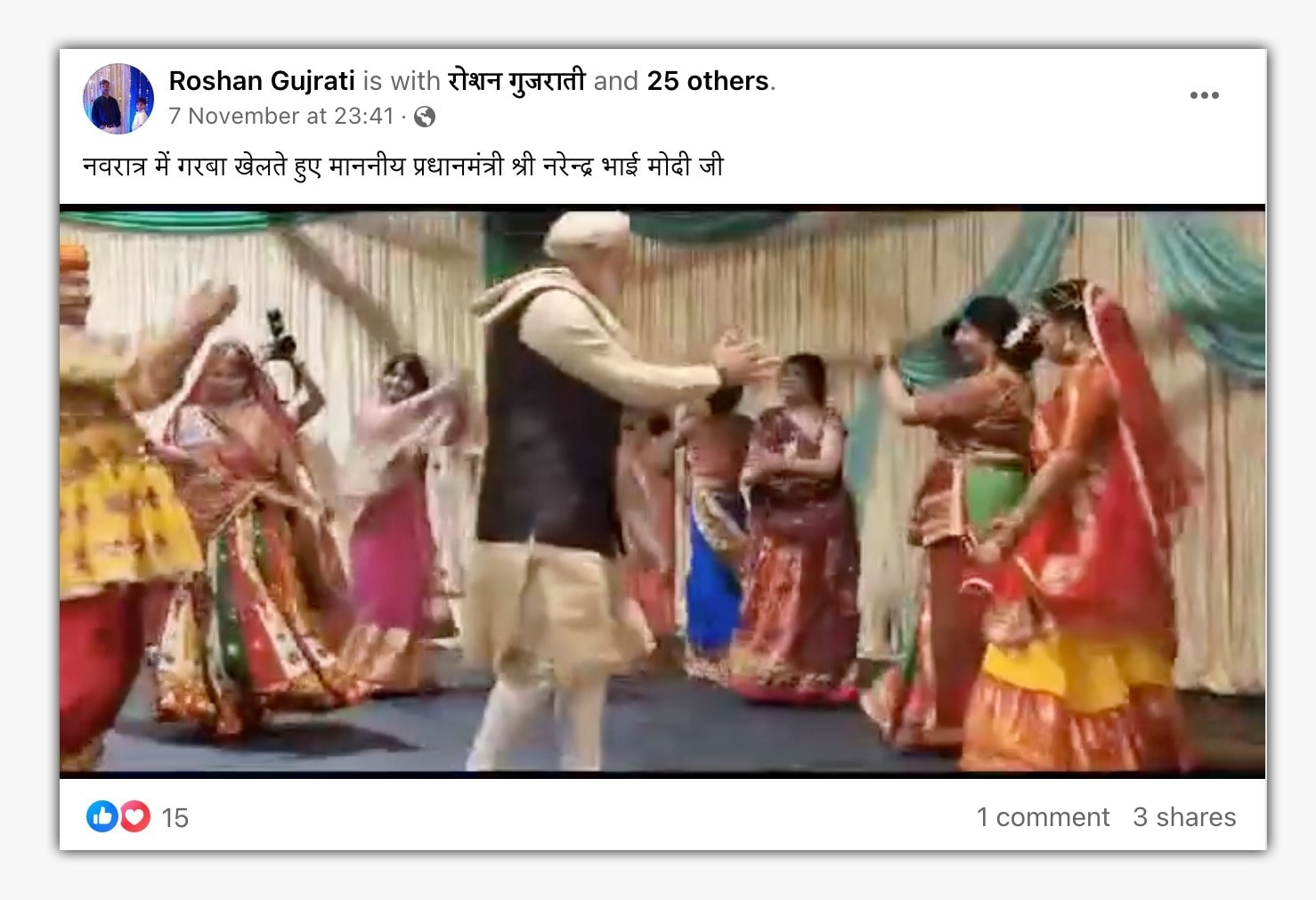View who reacted via the 15 count

click(175, 817)
